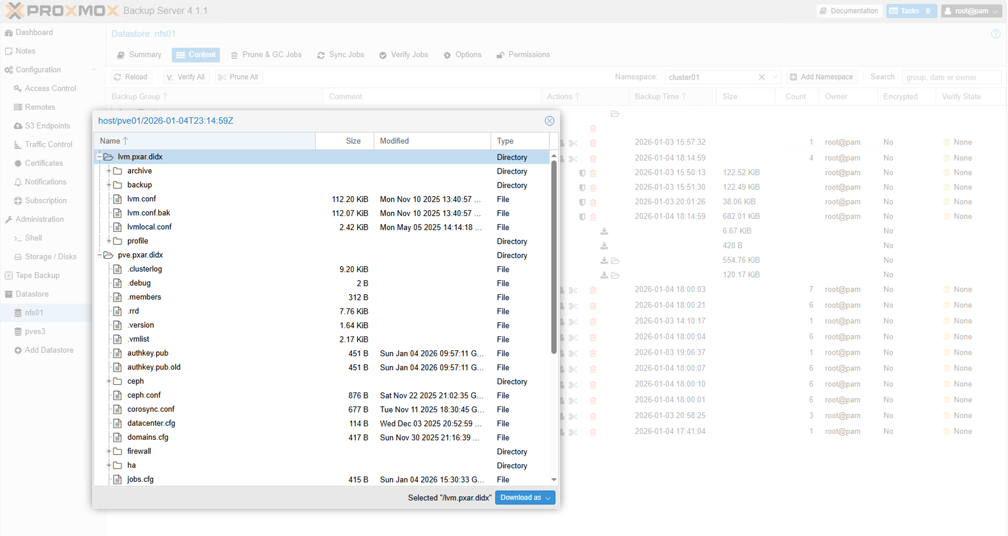The width and height of the screenshot is (1008, 536).
Task: Open the Notes sidebar entry
Action: [25, 51]
